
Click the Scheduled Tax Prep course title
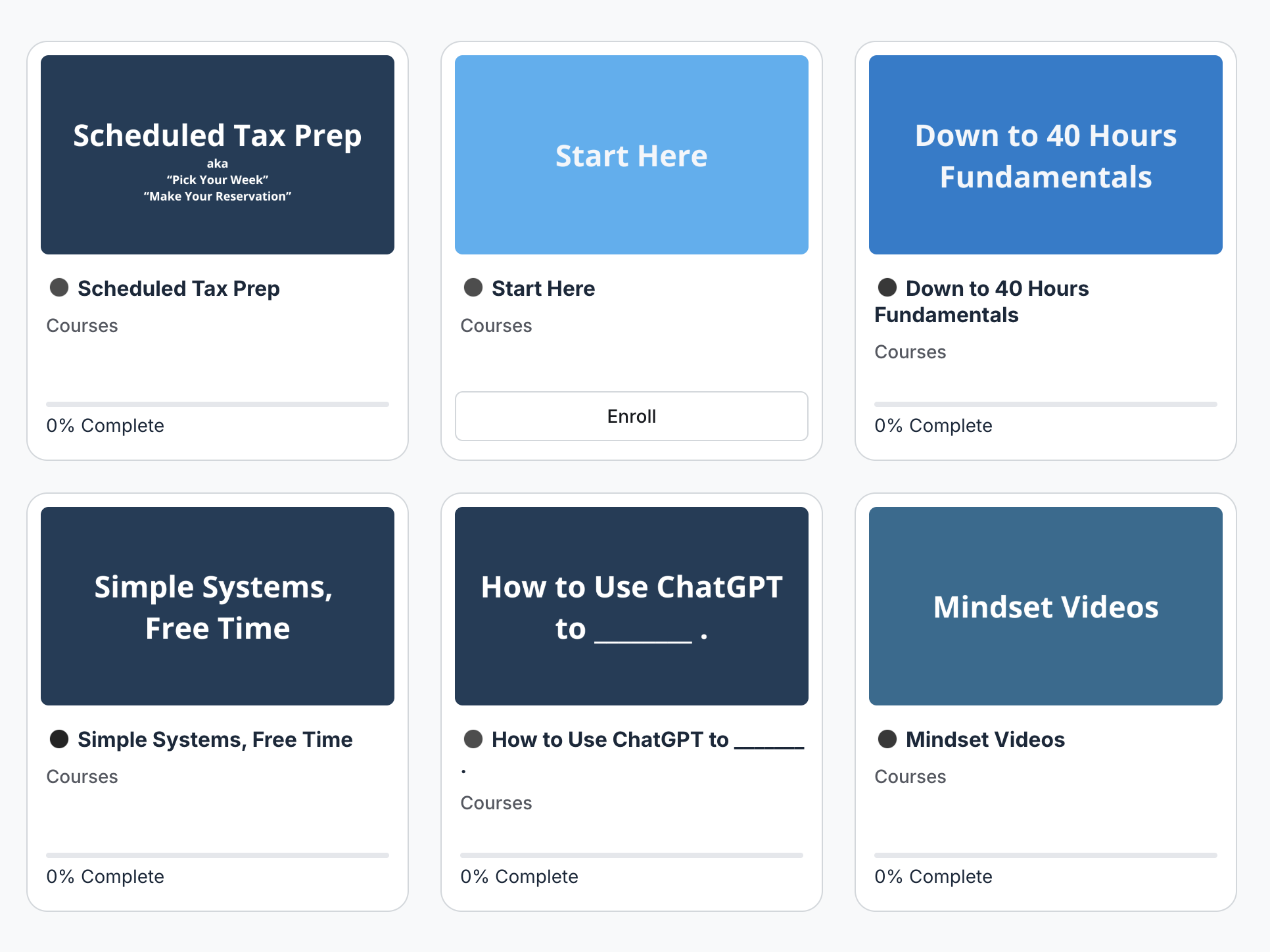point(178,289)
